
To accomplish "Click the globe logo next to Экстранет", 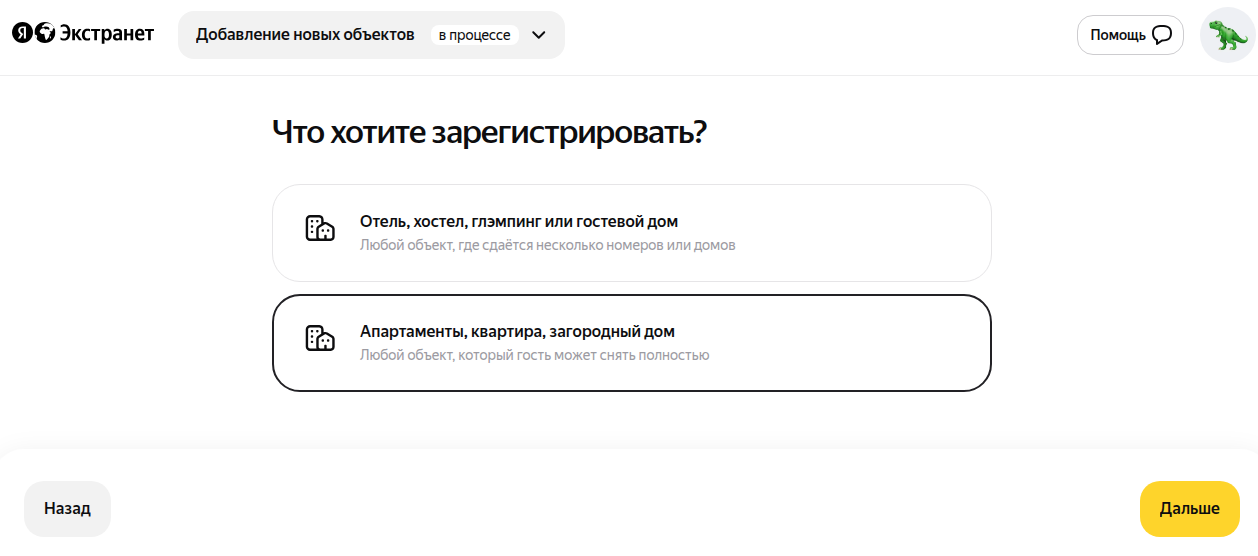I will click(x=45, y=34).
